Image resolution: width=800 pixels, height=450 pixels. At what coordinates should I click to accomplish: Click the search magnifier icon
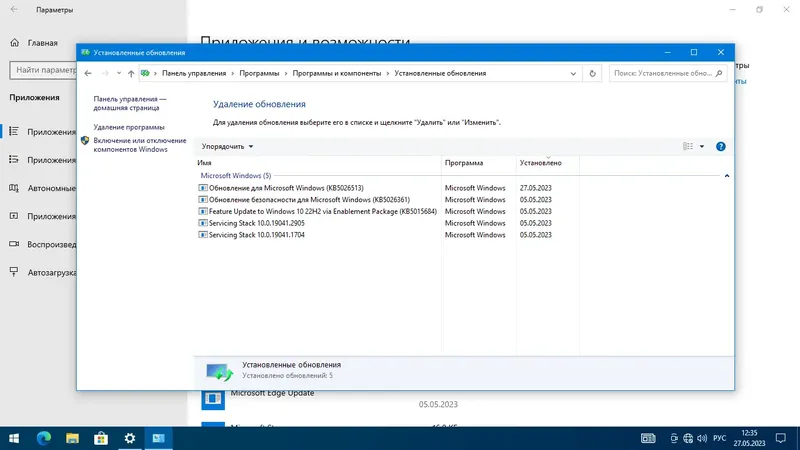pos(719,73)
